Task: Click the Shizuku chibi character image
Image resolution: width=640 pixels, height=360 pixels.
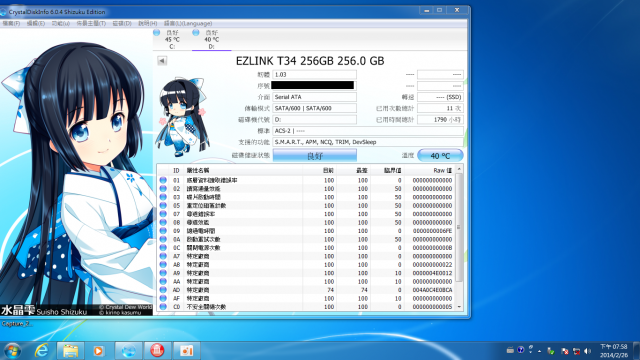Action: pos(182,117)
